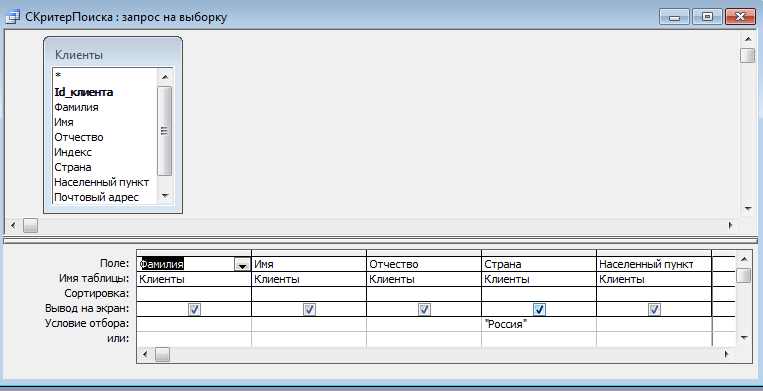
Task: Click the sort cell under Фамилия
Action: click(x=194, y=294)
